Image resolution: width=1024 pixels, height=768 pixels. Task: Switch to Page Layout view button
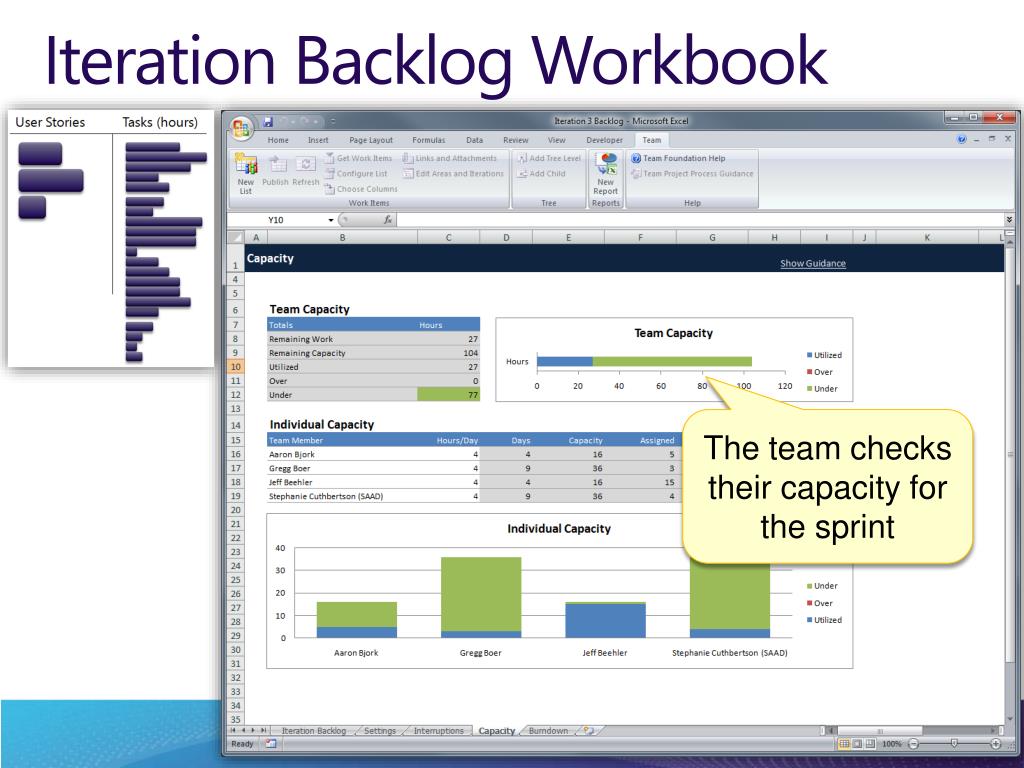(x=857, y=743)
